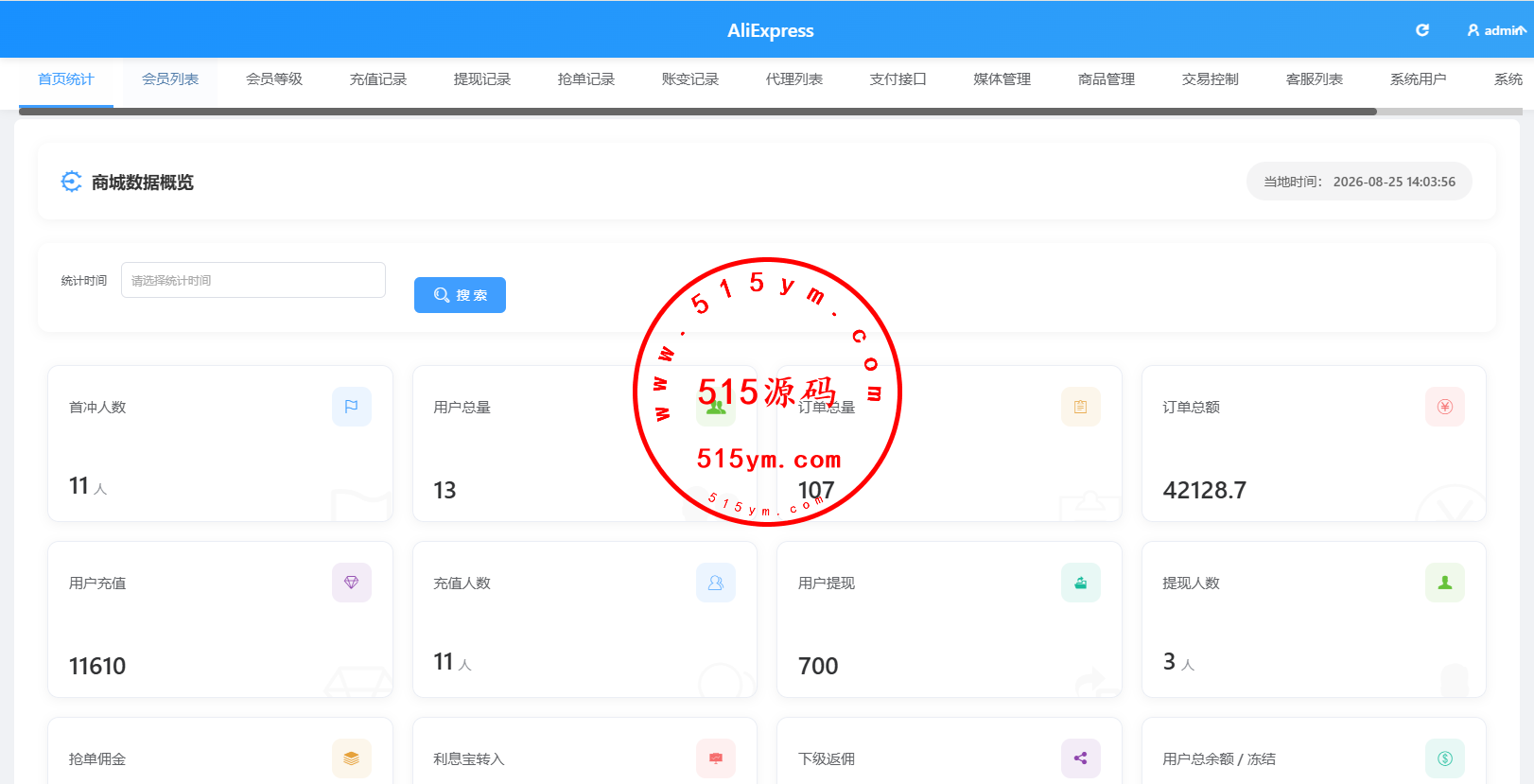The height and width of the screenshot is (784, 1534).
Task: Click the 用户总量 card label
Action: coord(462,408)
